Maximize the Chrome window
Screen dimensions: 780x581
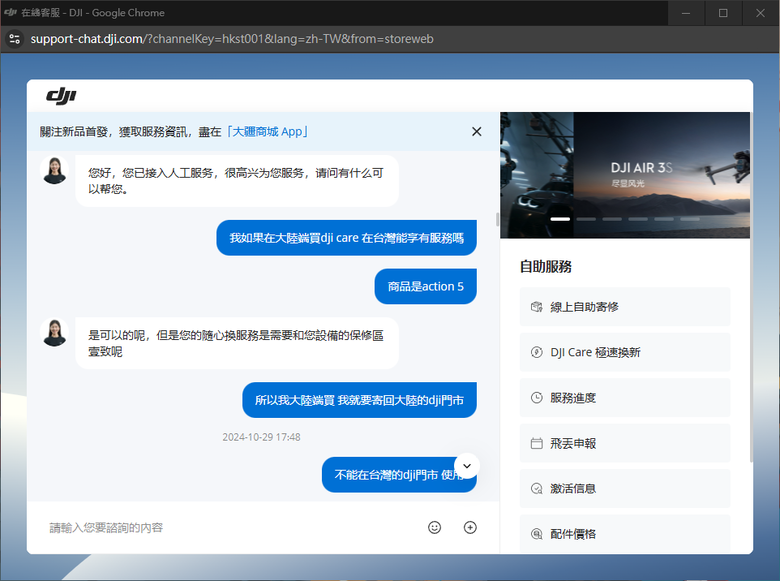pos(723,13)
